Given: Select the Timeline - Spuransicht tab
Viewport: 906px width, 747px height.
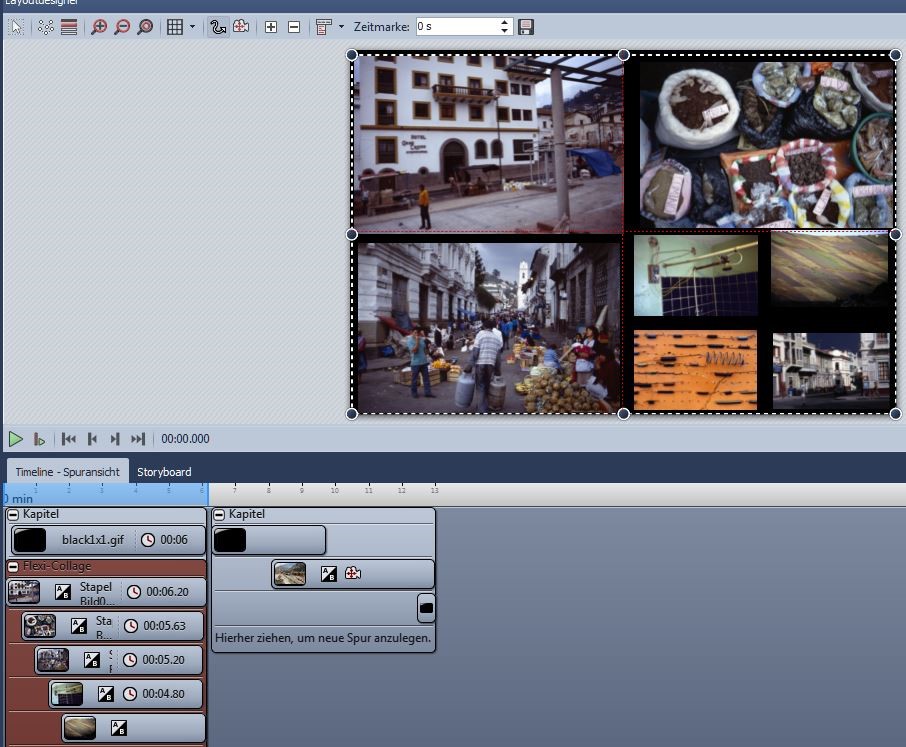Looking at the screenshot, I should pyautogui.click(x=67, y=471).
